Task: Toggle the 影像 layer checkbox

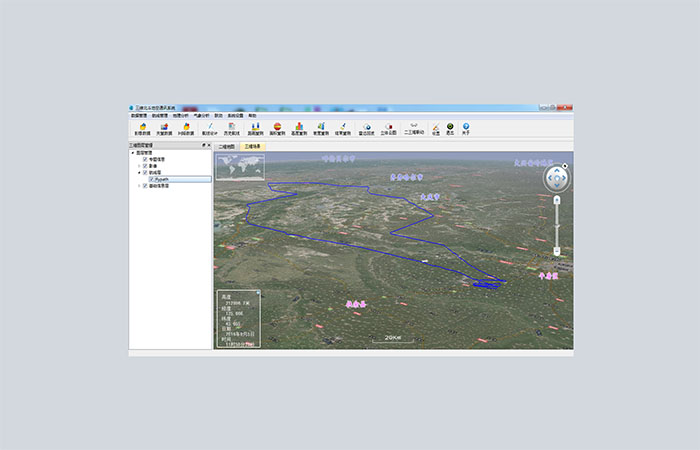Action: (145, 165)
